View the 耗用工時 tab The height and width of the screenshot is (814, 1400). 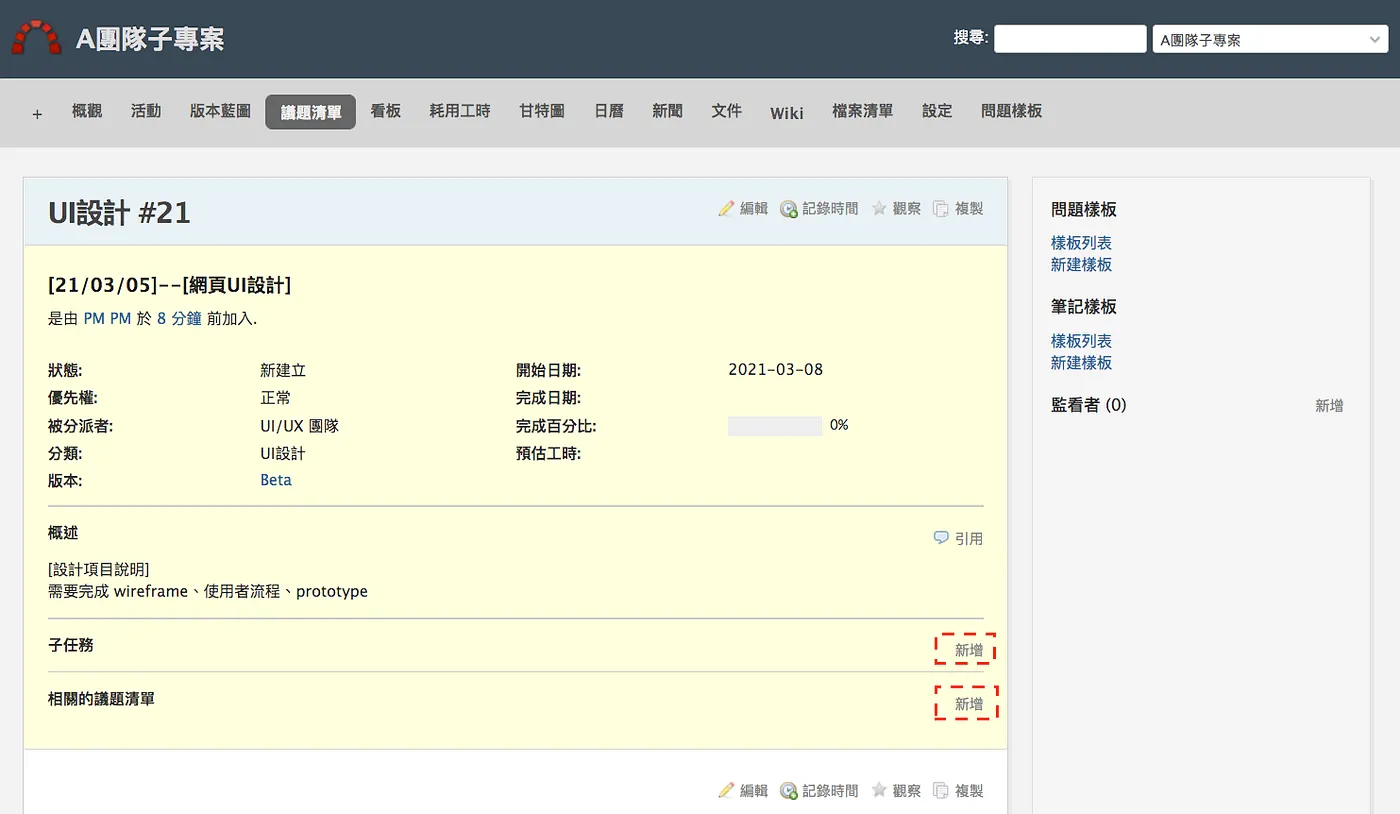(x=460, y=111)
